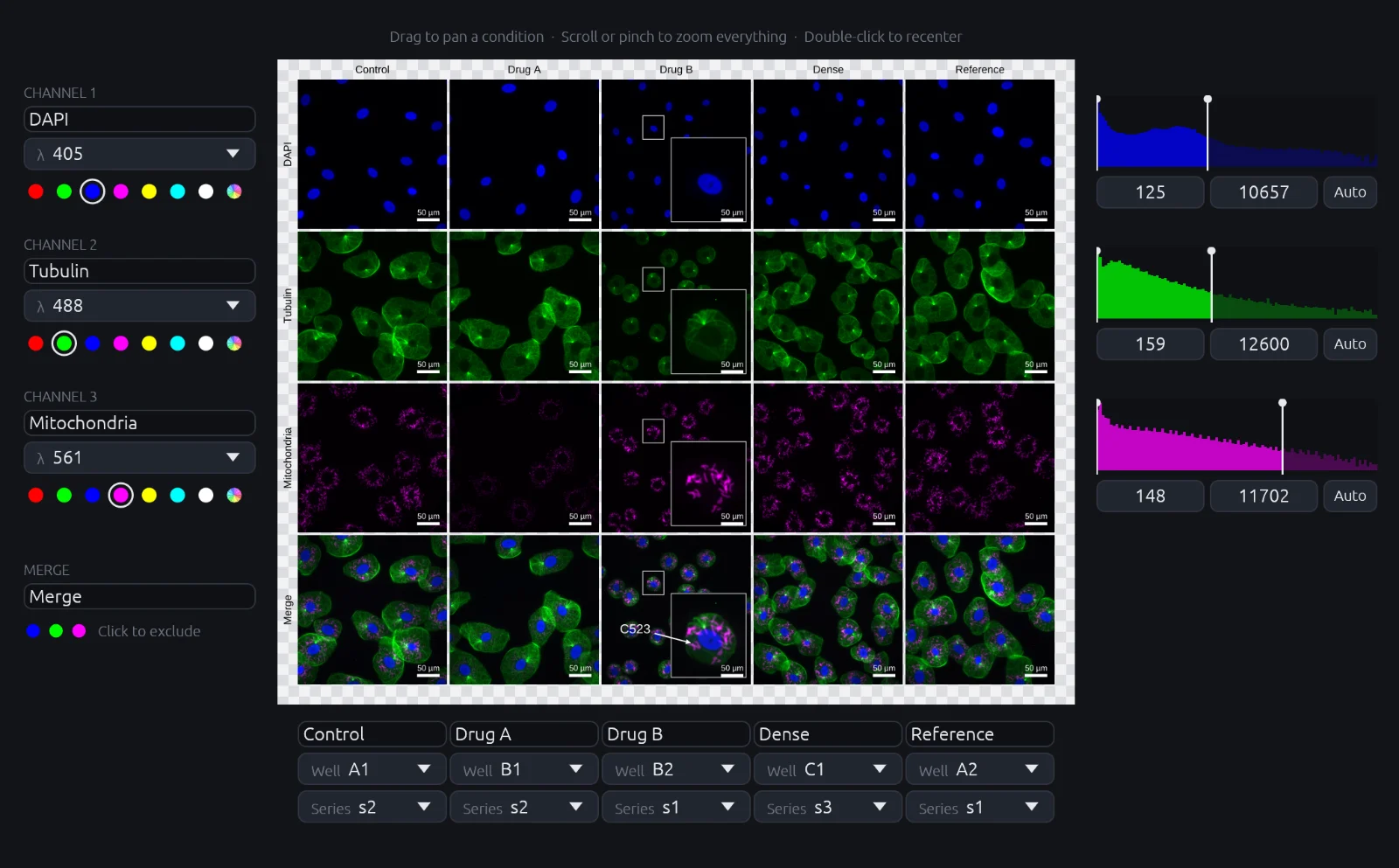The image size is (1399, 868).
Task: Auto-scale the DAPI histogram levels
Action: pos(1350,192)
